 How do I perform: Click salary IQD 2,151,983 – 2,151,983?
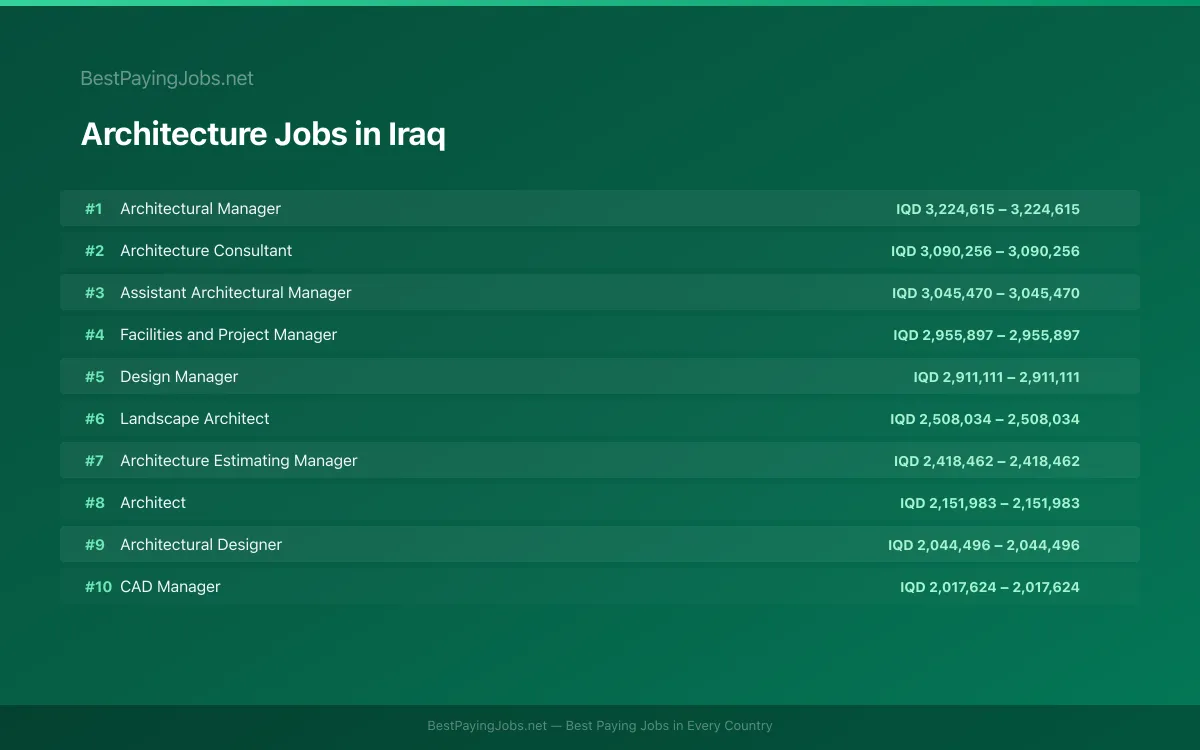point(990,503)
